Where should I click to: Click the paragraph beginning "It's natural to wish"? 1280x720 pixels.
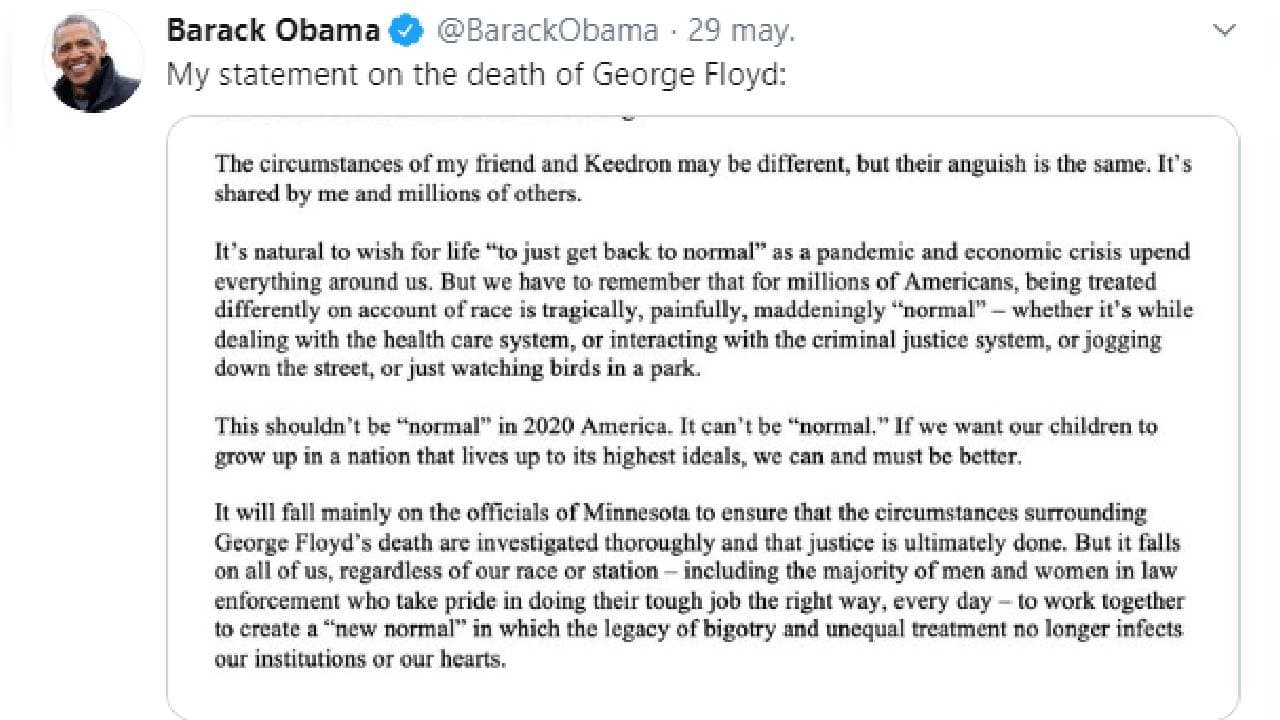click(702, 310)
